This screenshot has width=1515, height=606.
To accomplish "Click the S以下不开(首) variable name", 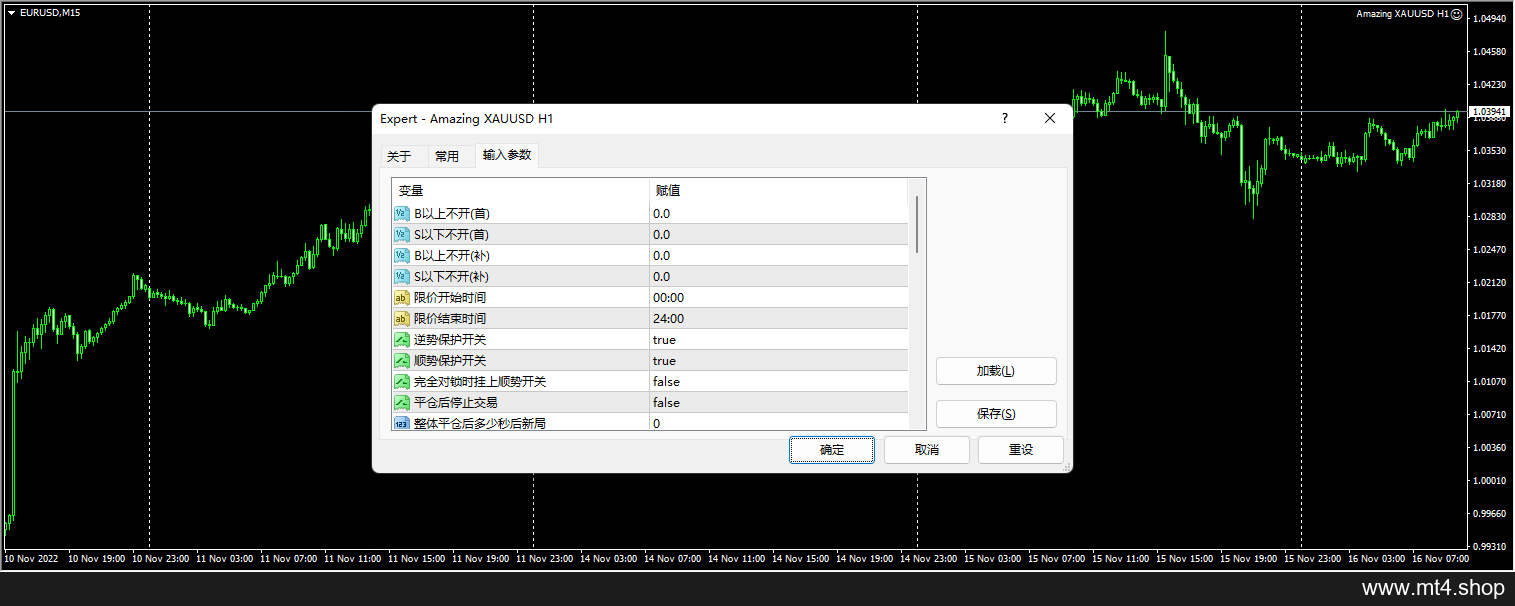I will [452, 234].
